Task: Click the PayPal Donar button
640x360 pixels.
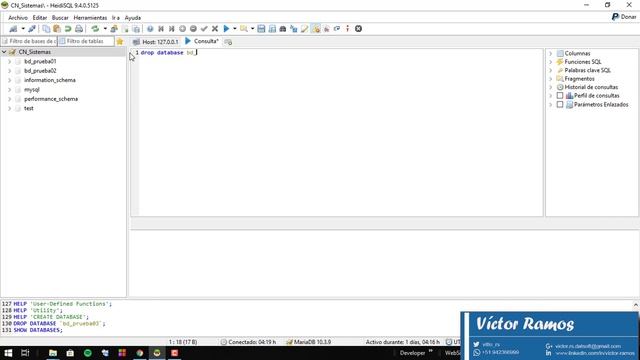Action: (x=624, y=17)
